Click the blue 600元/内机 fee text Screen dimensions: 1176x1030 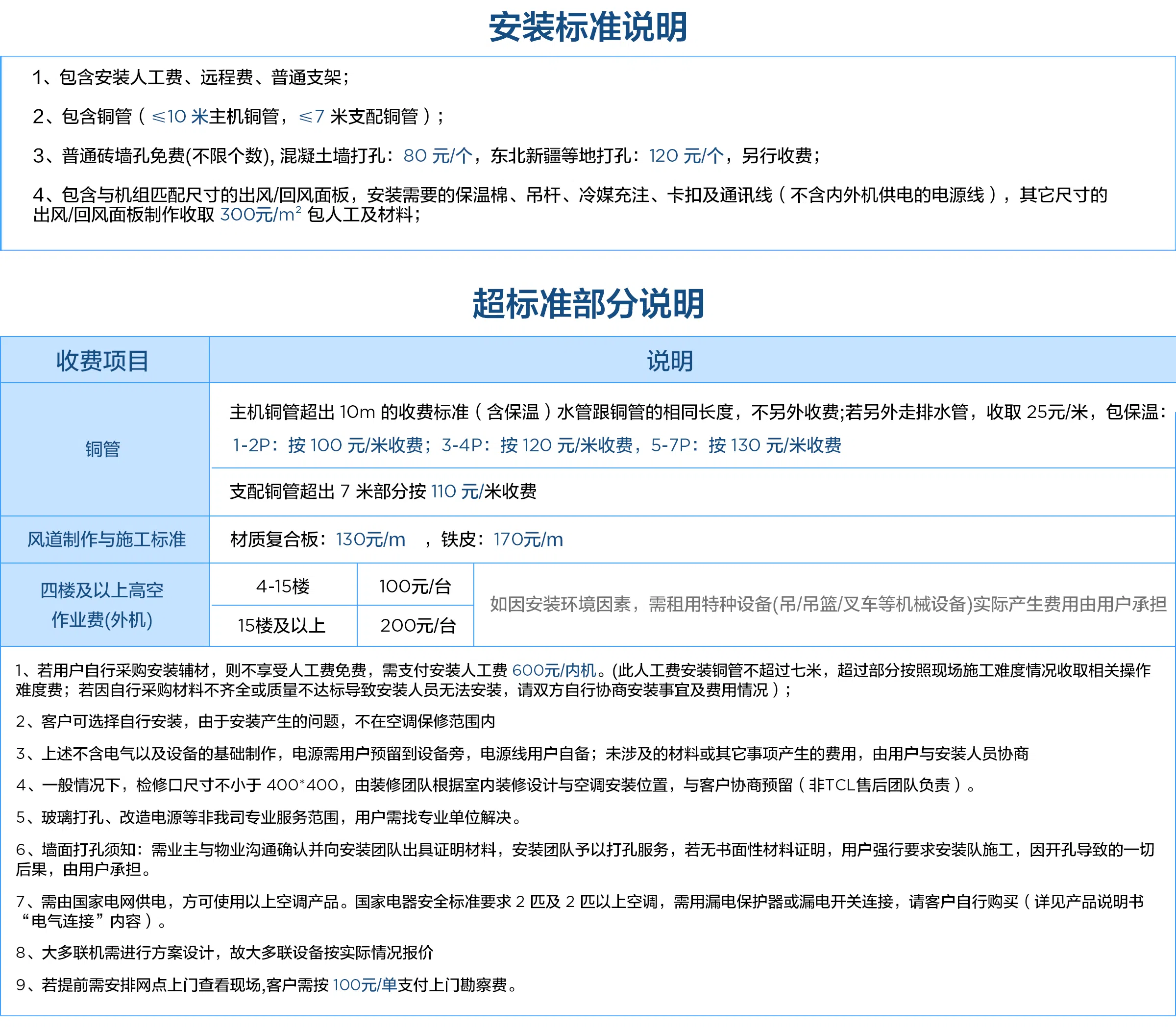point(554,670)
